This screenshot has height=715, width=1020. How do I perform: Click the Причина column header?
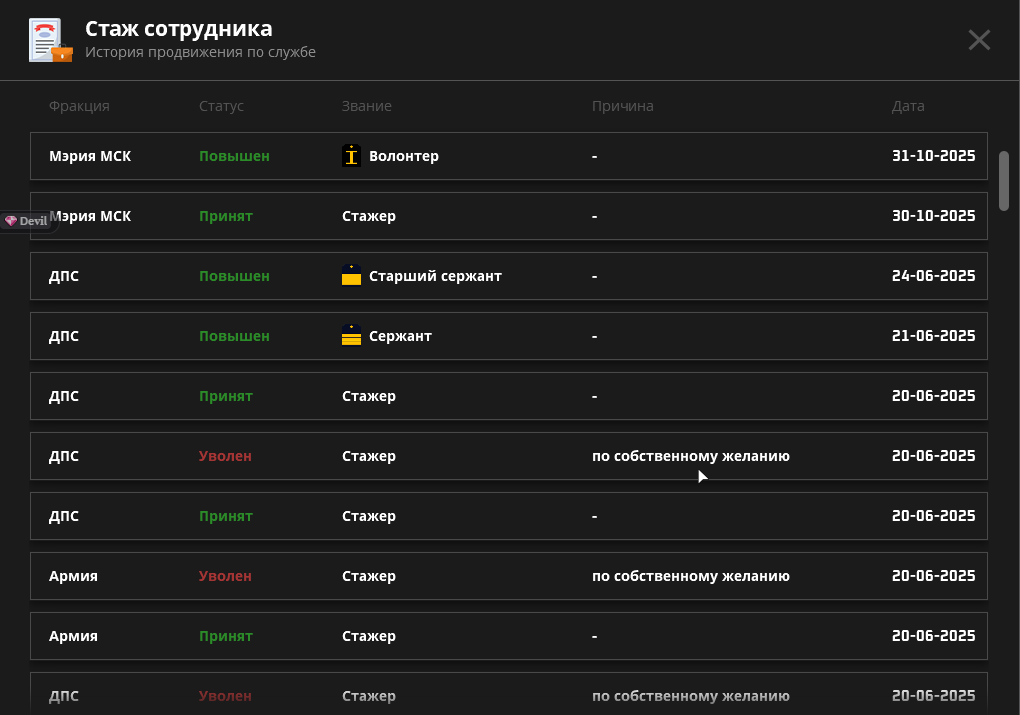click(x=622, y=106)
